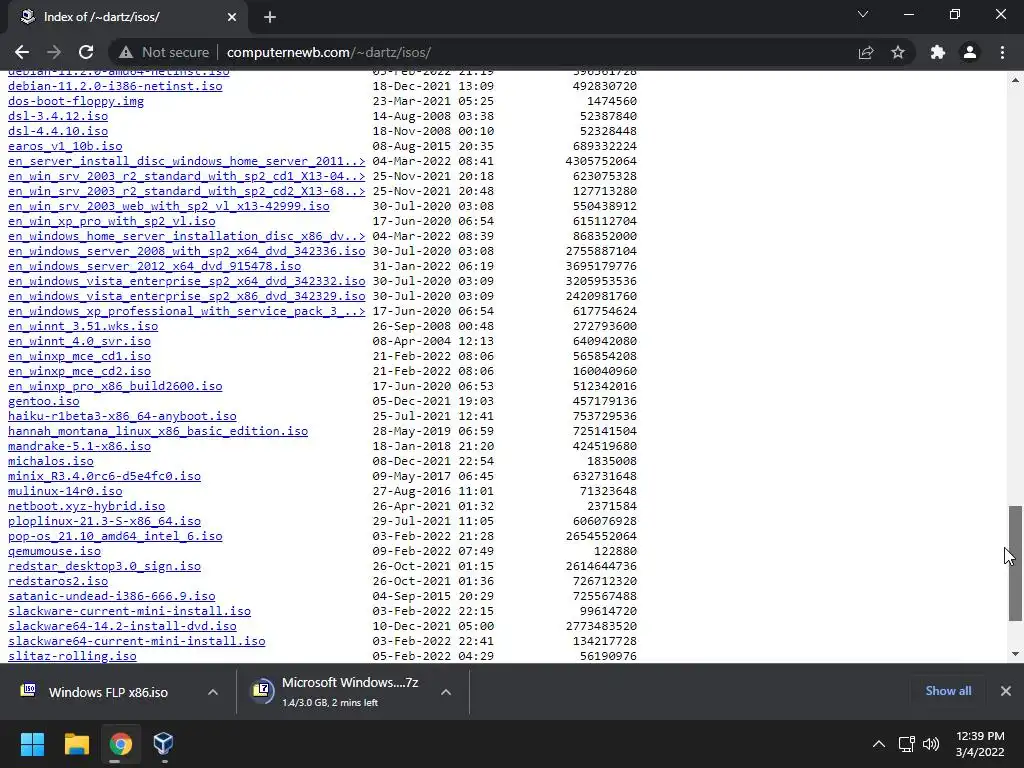Reload the current page

[86, 52]
